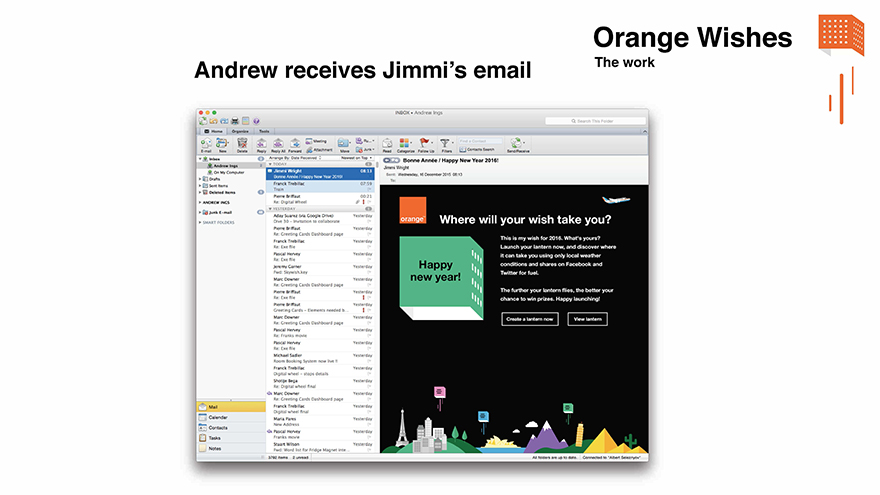Click the green Happy new year lantern image
Viewport: 880px width, 495px height.
coord(441,278)
